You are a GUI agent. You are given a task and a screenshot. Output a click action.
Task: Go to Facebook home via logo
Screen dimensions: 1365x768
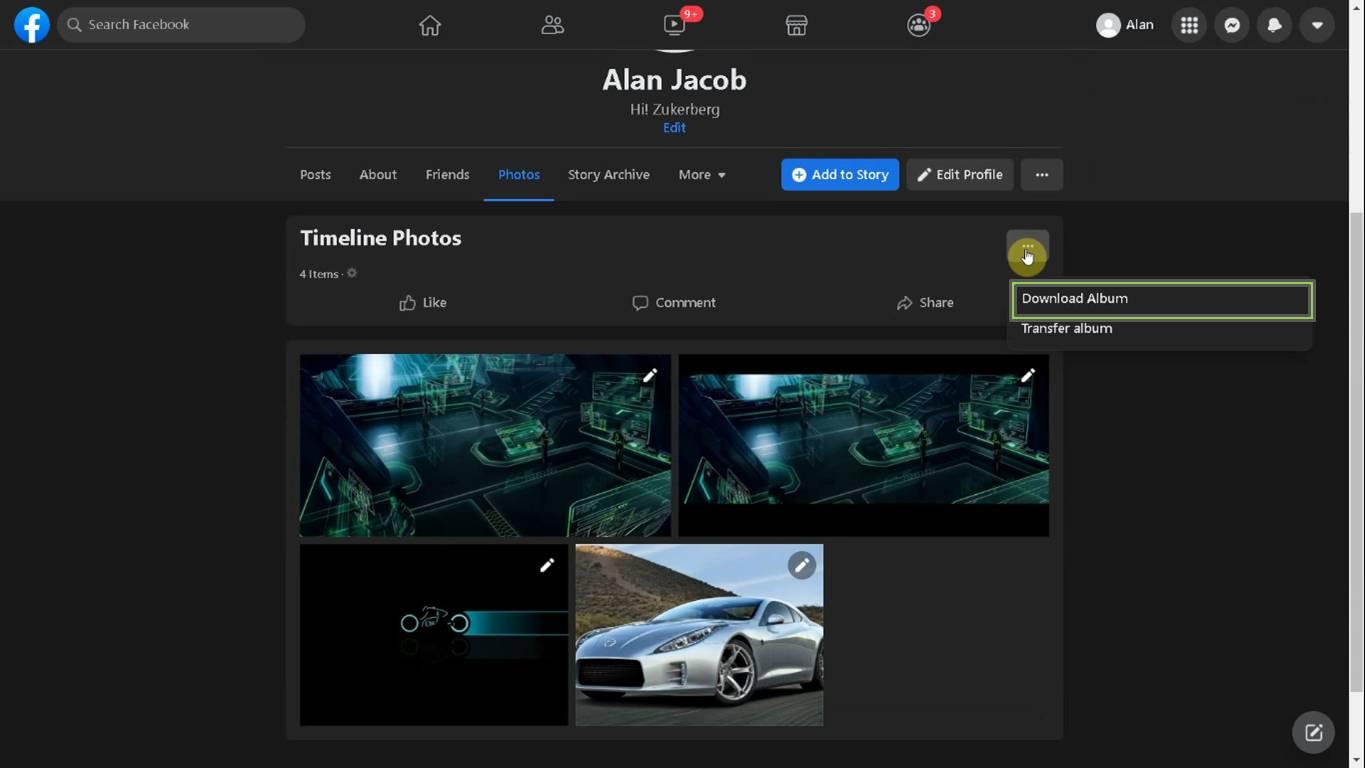[x=32, y=25]
